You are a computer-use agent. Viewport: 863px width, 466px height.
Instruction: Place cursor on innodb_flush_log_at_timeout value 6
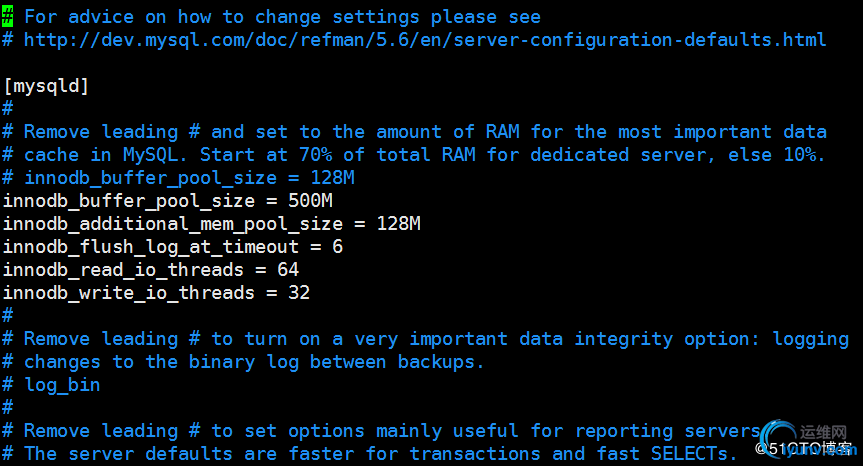pos(337,247)
